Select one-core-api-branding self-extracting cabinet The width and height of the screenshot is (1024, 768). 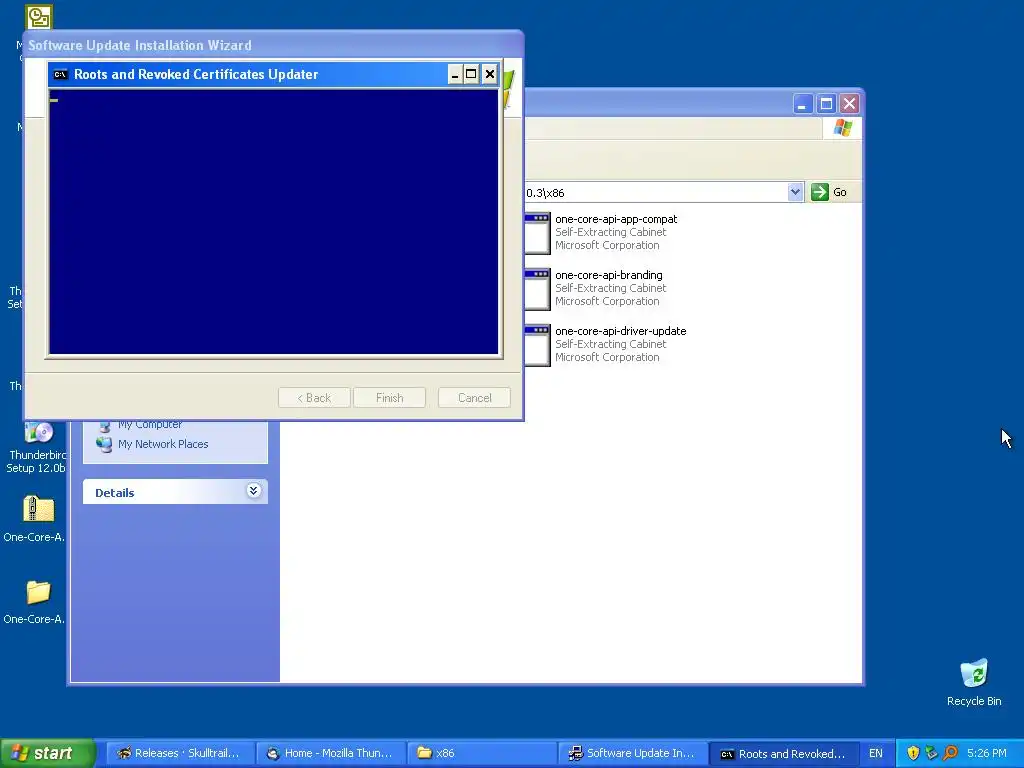(609, 276)
